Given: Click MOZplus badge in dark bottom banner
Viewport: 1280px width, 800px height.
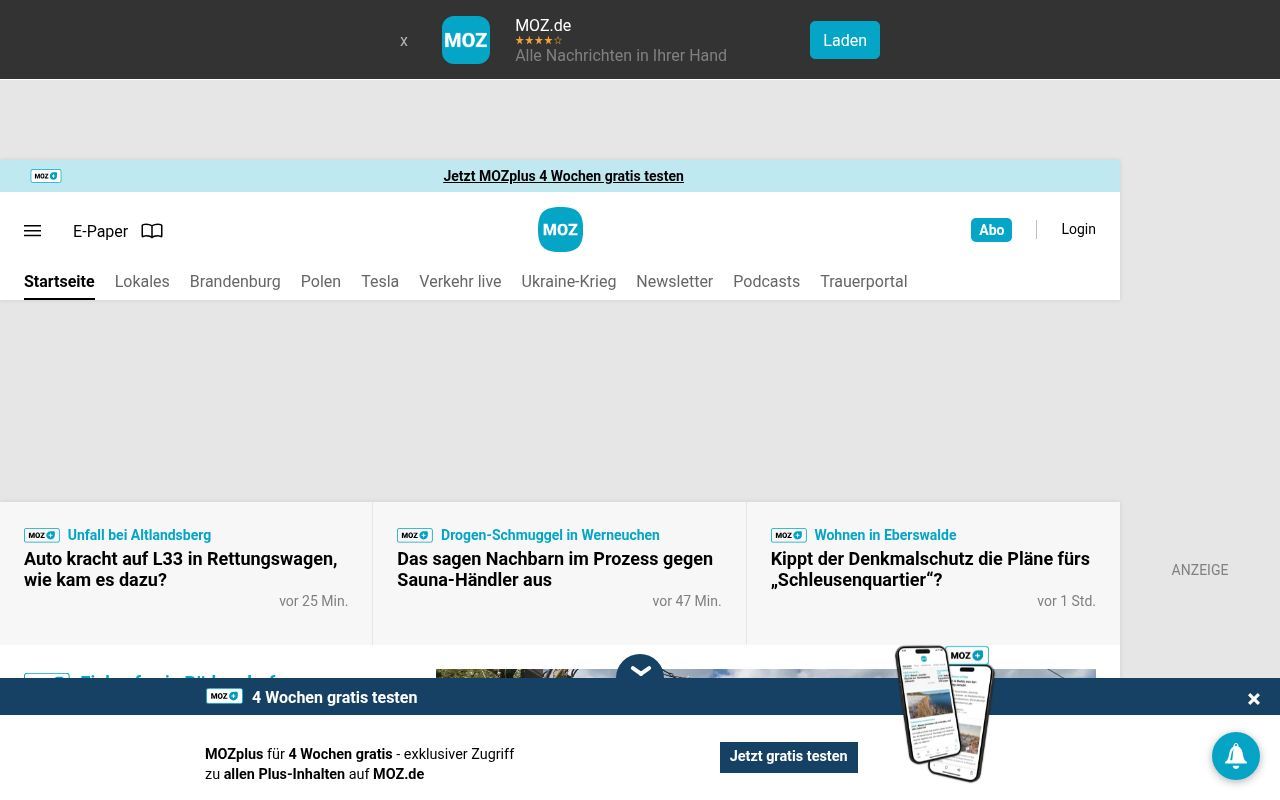Looking at the screenshot, I should coord(225,696).
